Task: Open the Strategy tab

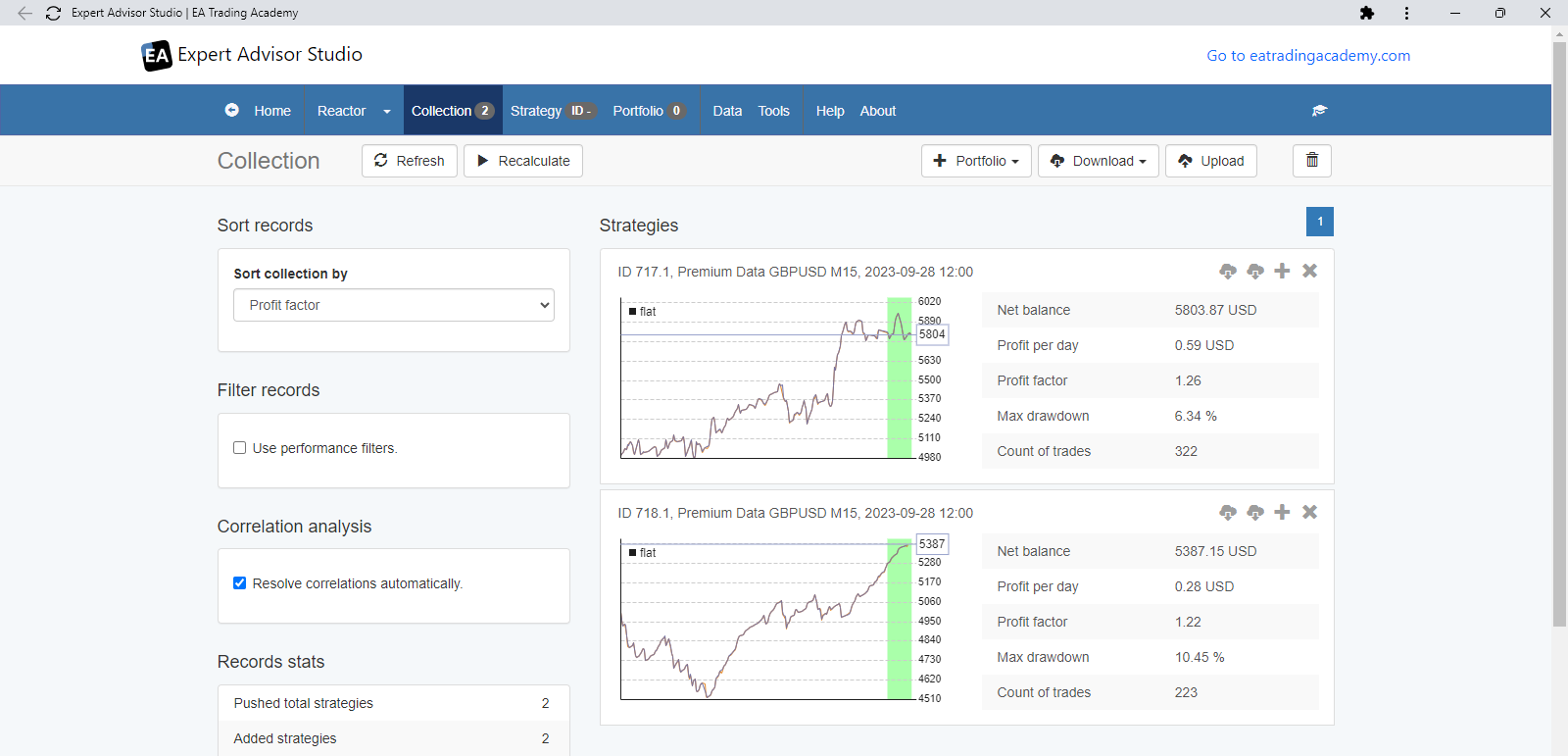Action: 553,111
